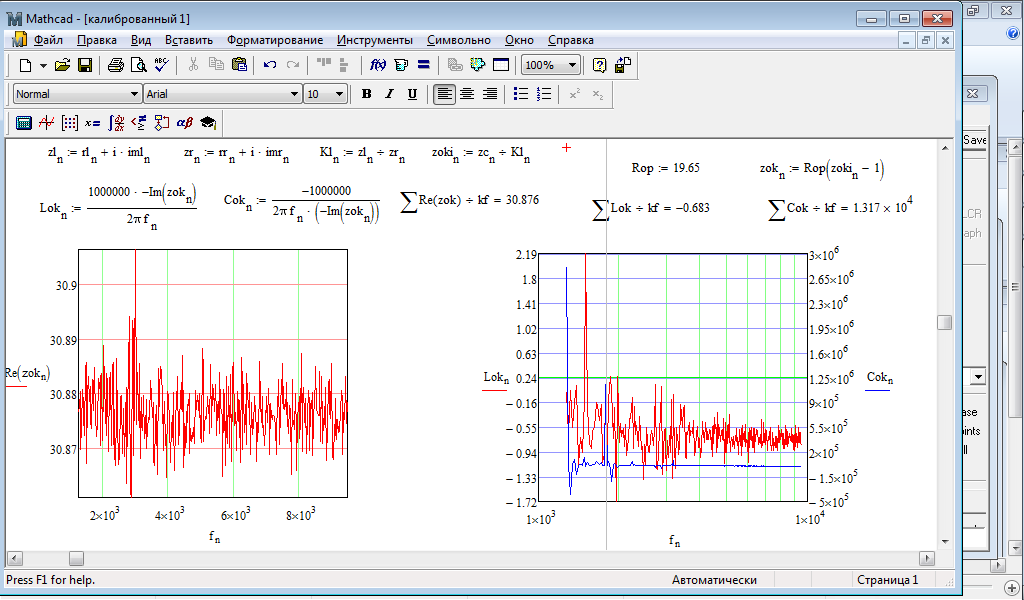Click the Insert Function f(x) icon
Image resolution: width=1024 pixels, height=600 pixels.
[378, 65]
